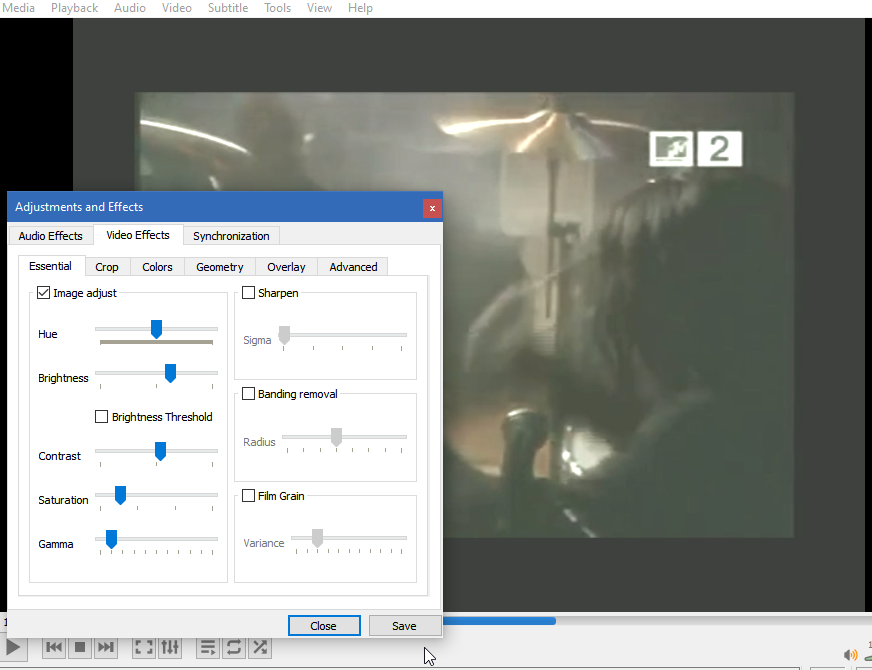Open the Crop sub-tab
872x670 pixels.
point(107,267)
